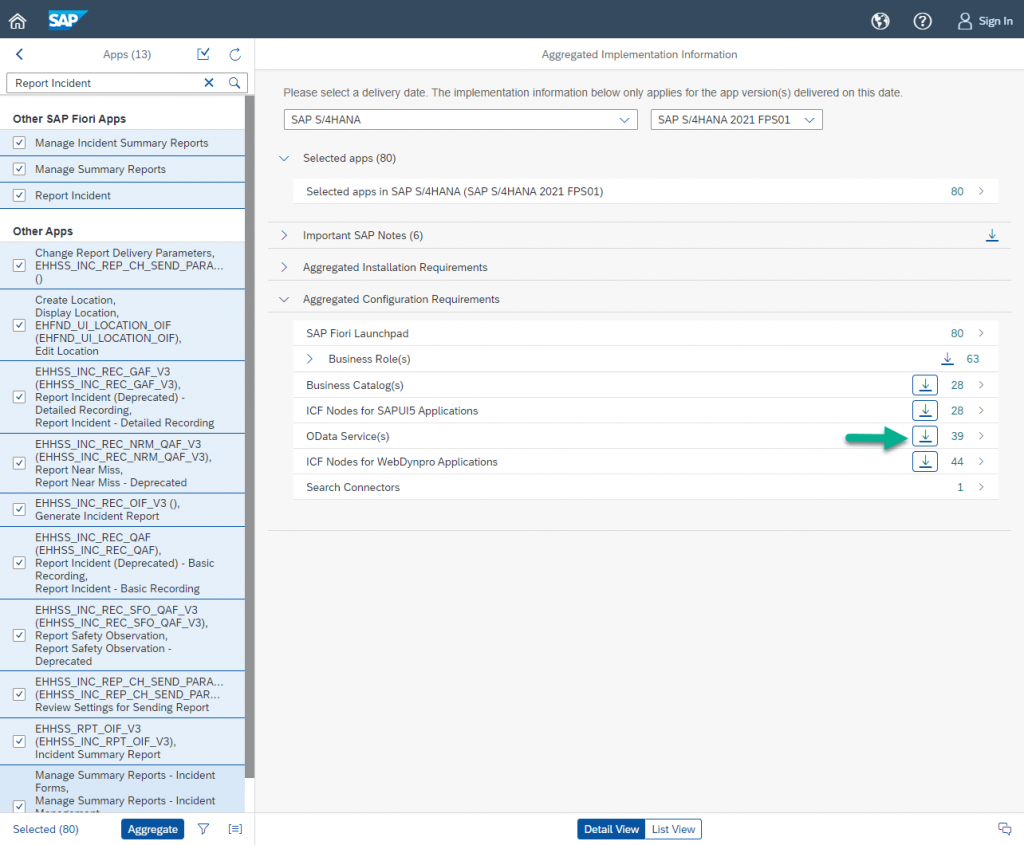Toggle Create Location app checkbox
1024x845 pixels.
point(20,325)
